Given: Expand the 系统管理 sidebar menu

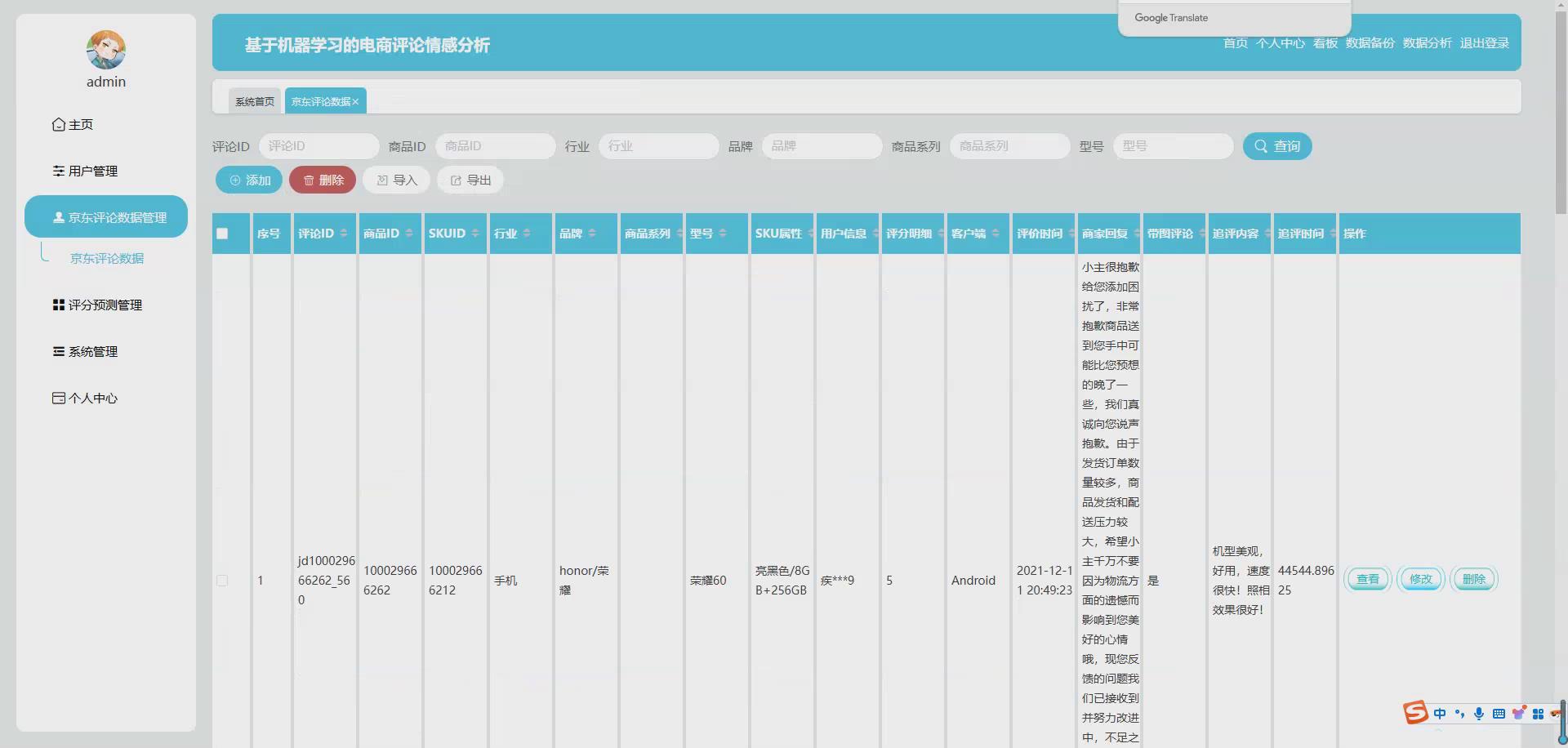Looking at the screenshot, I should [x=106, y=352].
